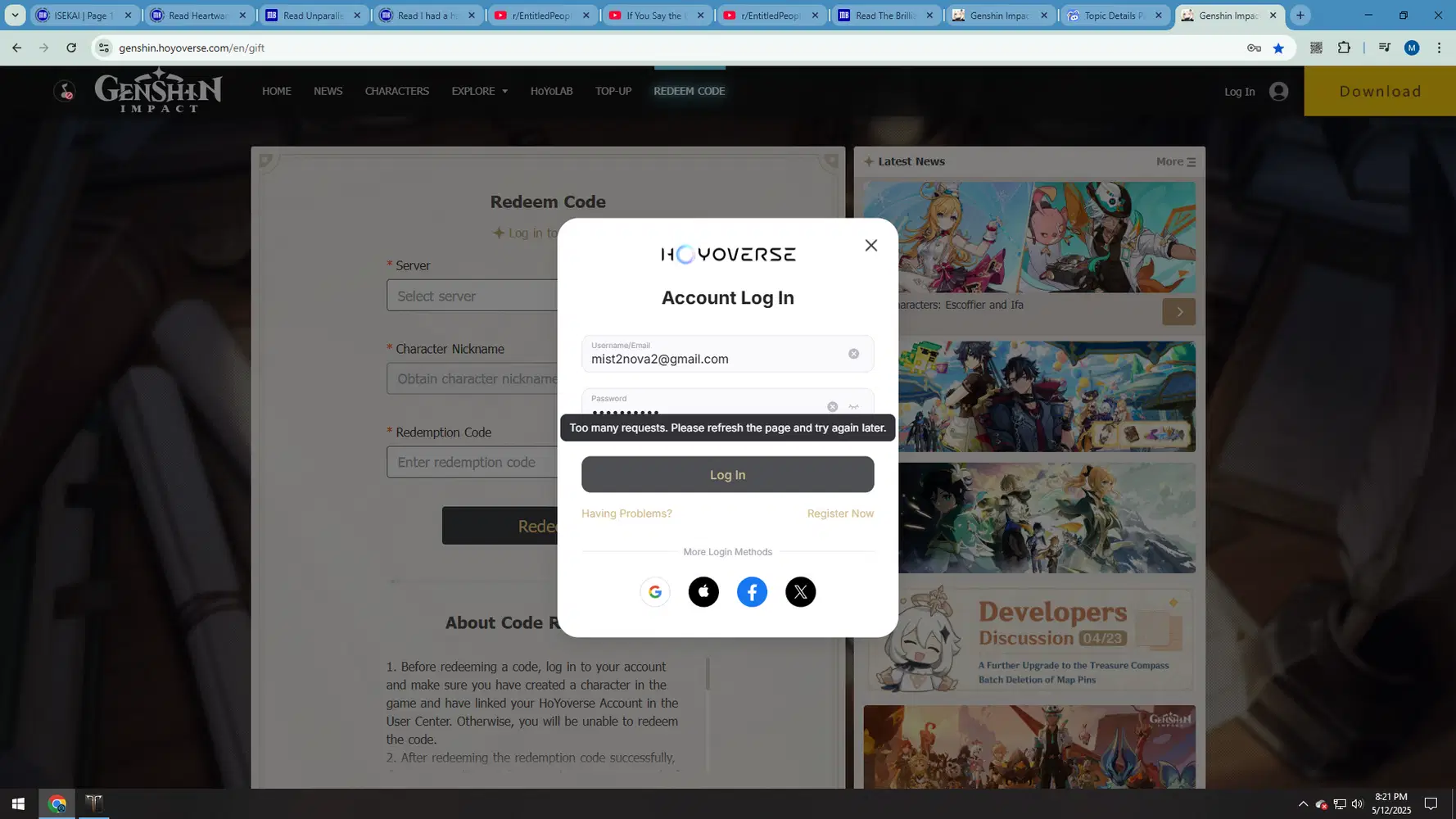Click the user avatar icon in header
The height and width of the screenshot is (819, 1456).
1278,92
